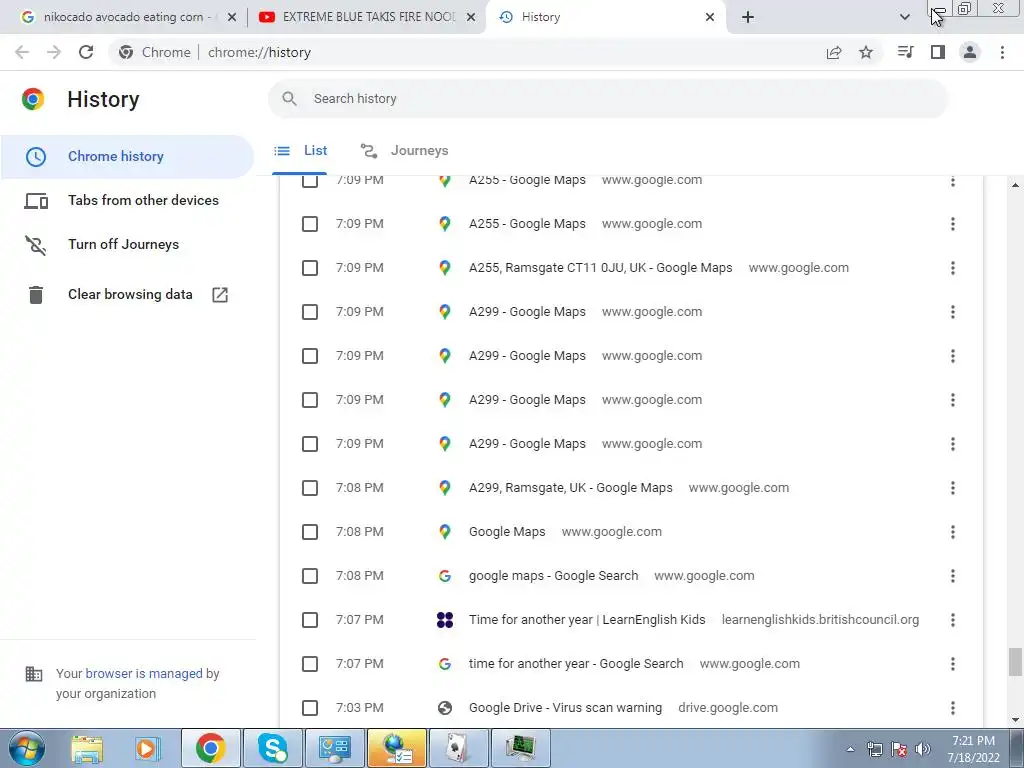Click the new tab plus button
The width and height of the screenshot is (1024, 768).
748,17
